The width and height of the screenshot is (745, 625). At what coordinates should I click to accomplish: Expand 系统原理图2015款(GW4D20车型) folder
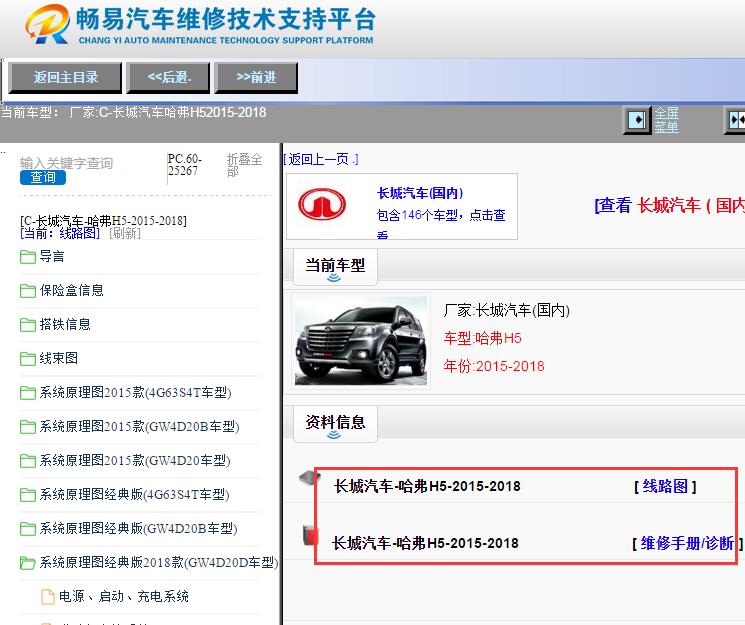tap(135, 461)
